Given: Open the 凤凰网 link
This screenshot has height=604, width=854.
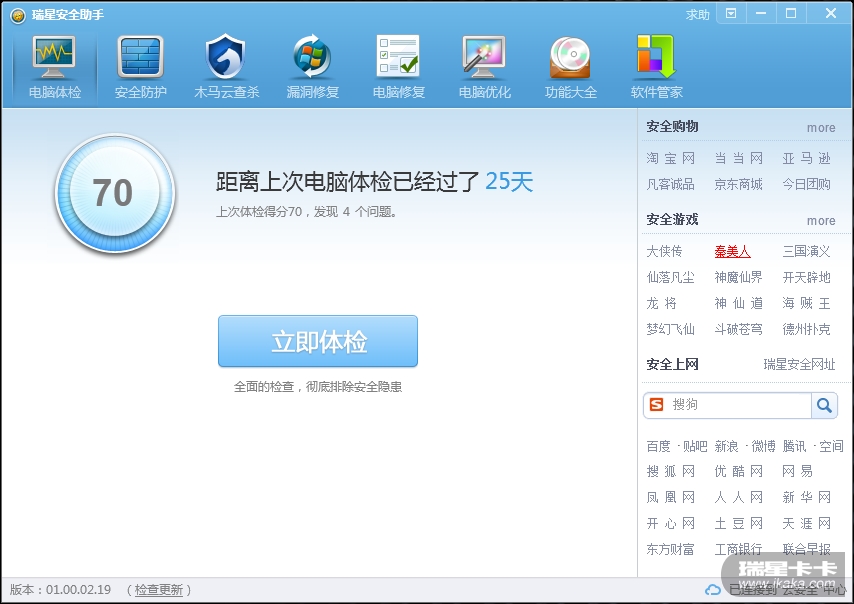Looking at the screenshot, I should tap(670, 498).
